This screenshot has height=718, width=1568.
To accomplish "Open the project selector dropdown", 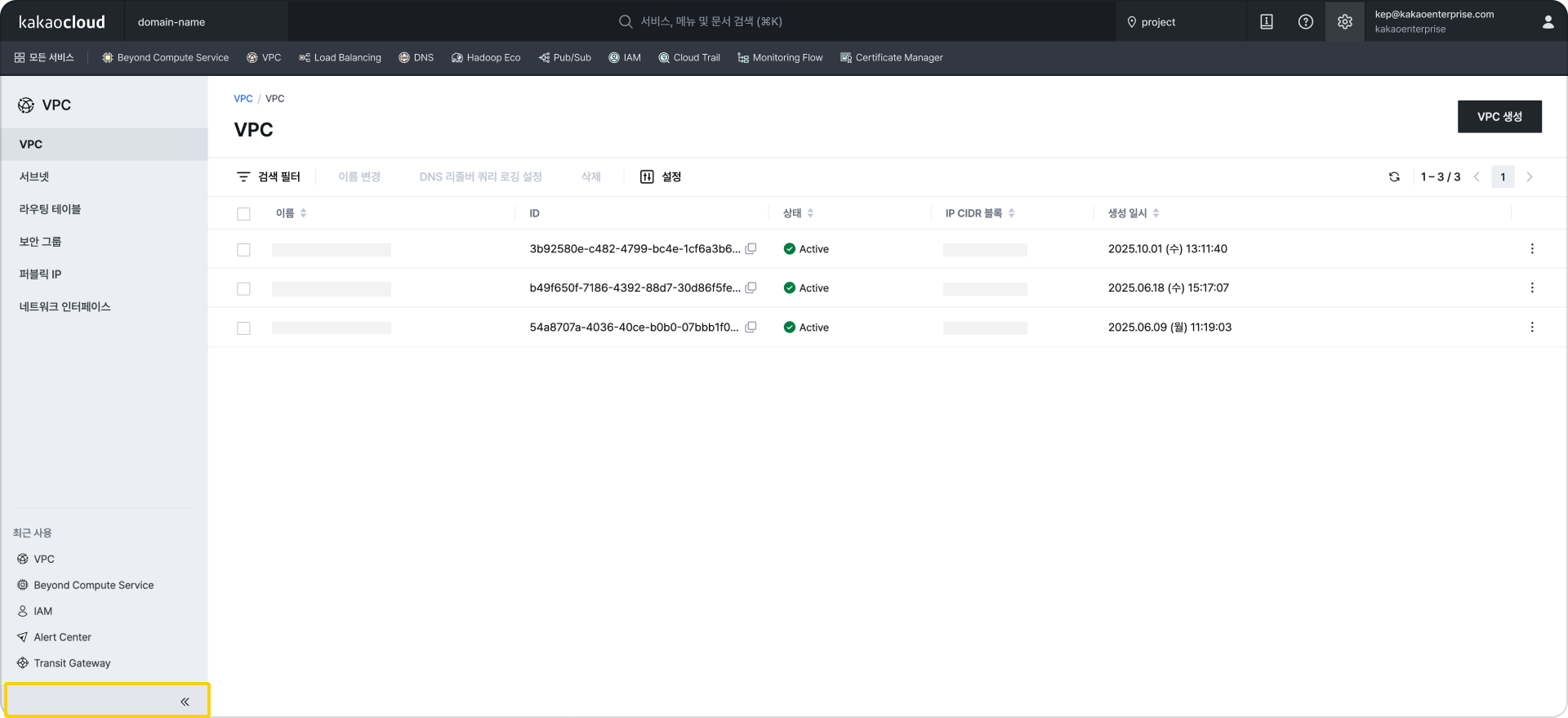I will [1180, 22].
